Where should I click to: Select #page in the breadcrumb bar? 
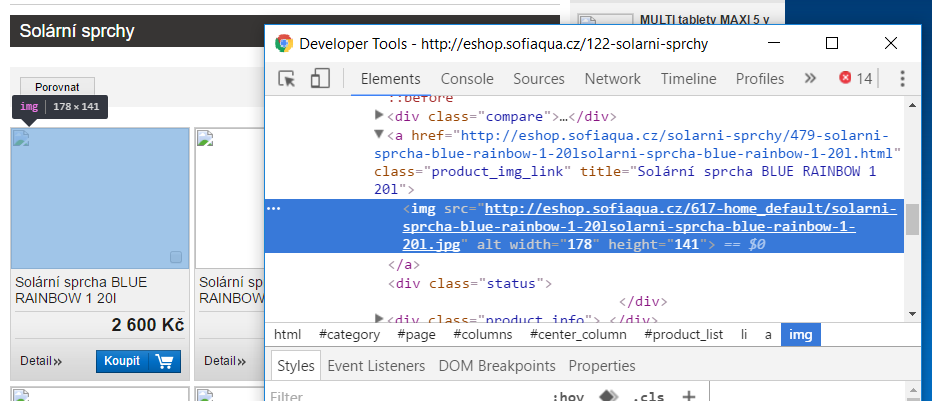click(415, 334)
